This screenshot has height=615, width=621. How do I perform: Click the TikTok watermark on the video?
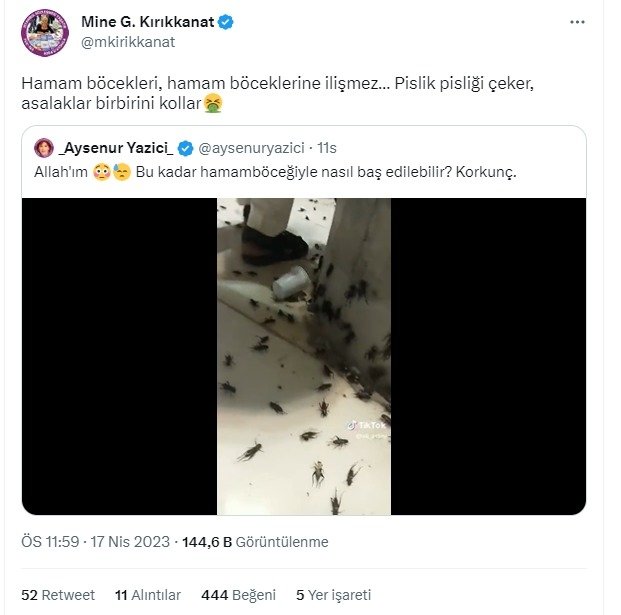365,425
